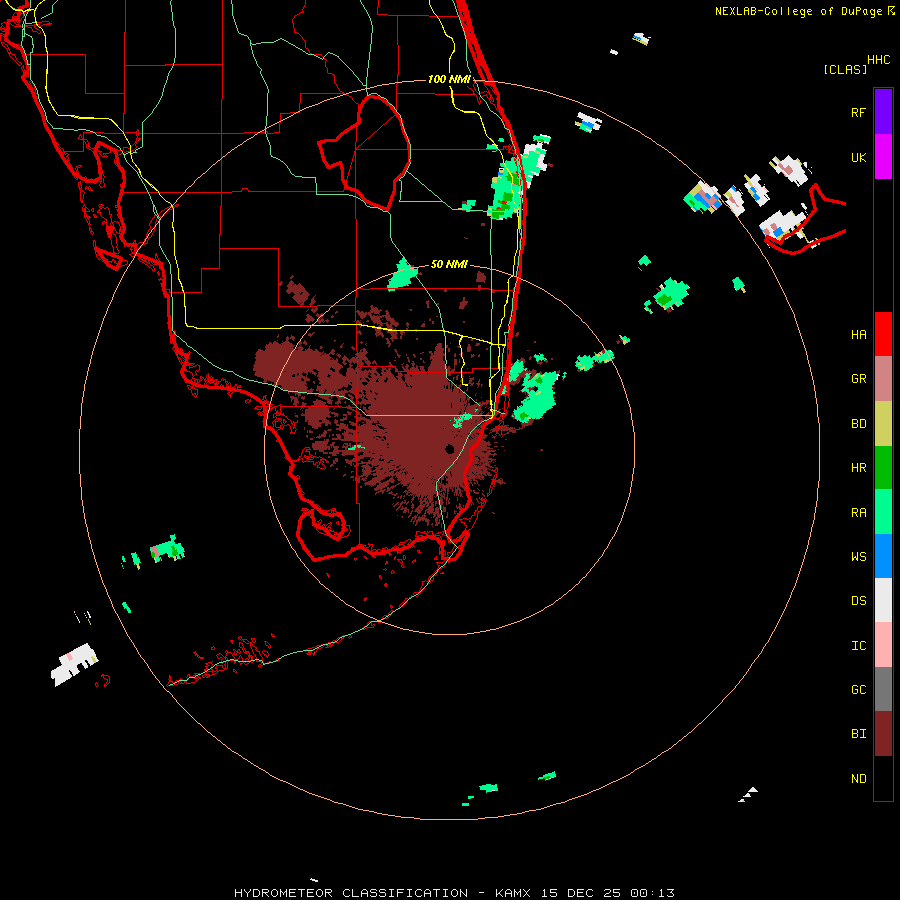The image size is (900, 900).
Task: Click the 'HR' legend label
Action: point(858,468)
